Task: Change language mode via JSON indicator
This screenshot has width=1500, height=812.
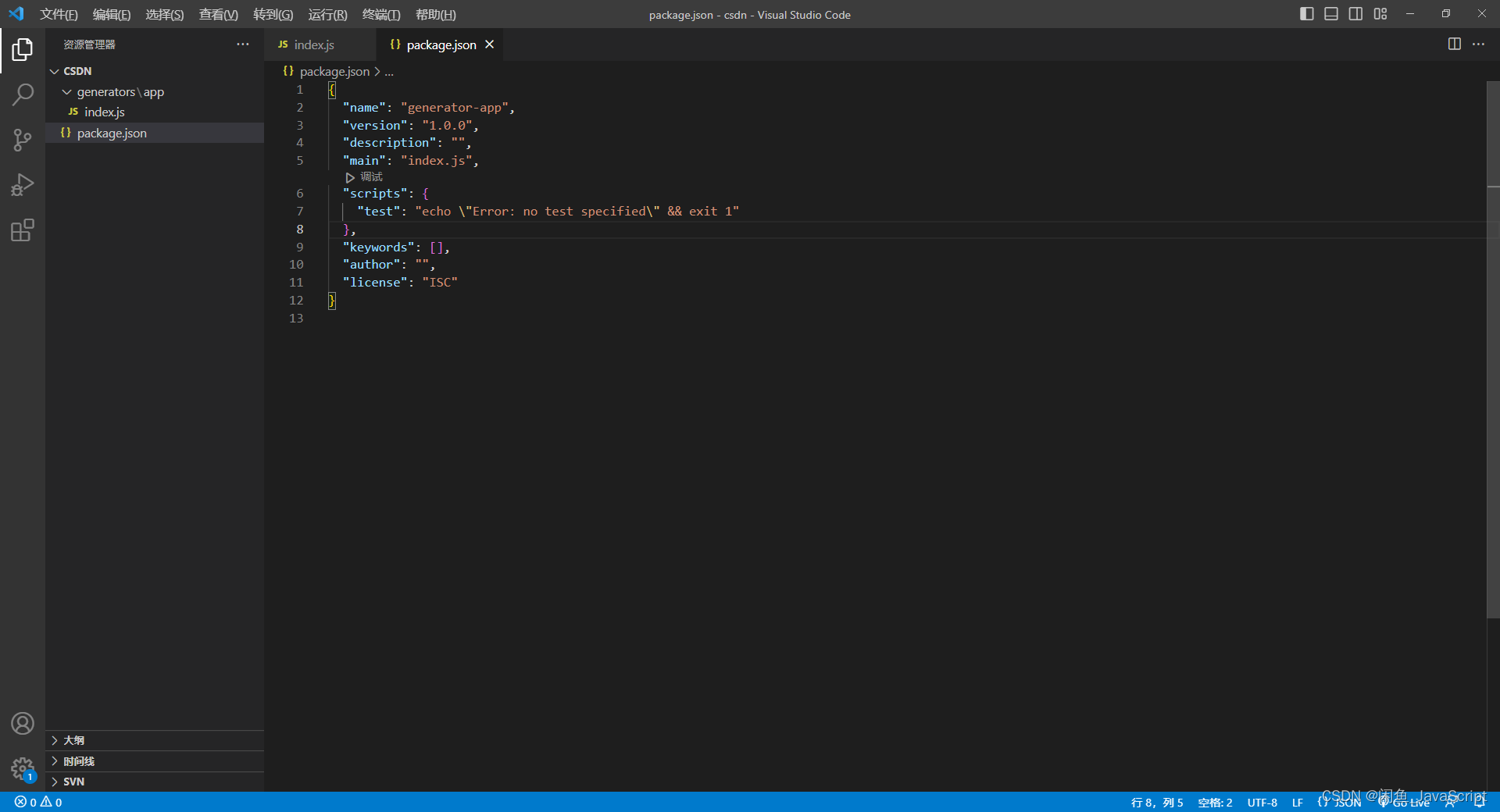Action: pyautogui.click(x=1341, y=803)
